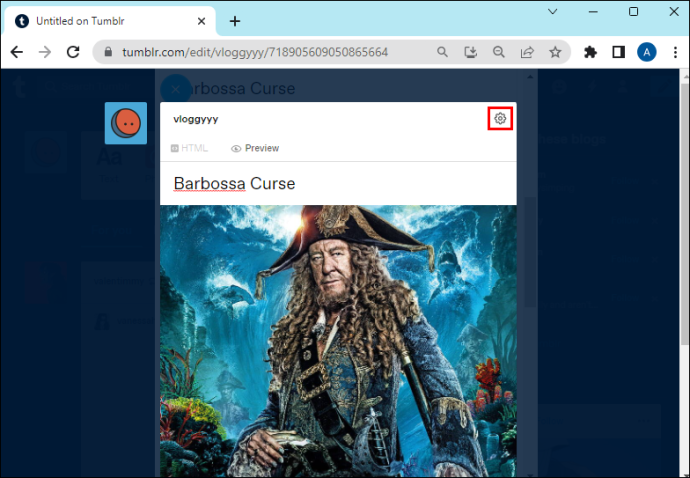
Task: Expand the tab search chevron
Action: click(553, 11)
